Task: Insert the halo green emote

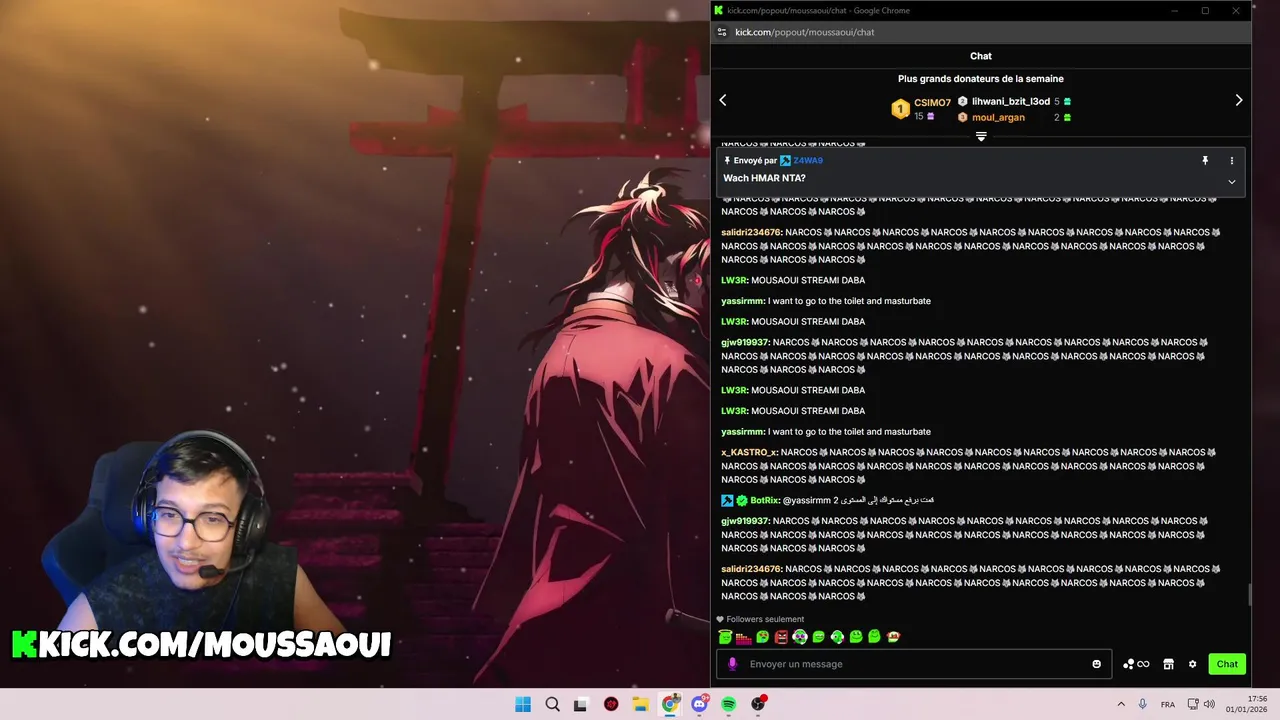Action: pyautogui.click(x=725, y=636)
